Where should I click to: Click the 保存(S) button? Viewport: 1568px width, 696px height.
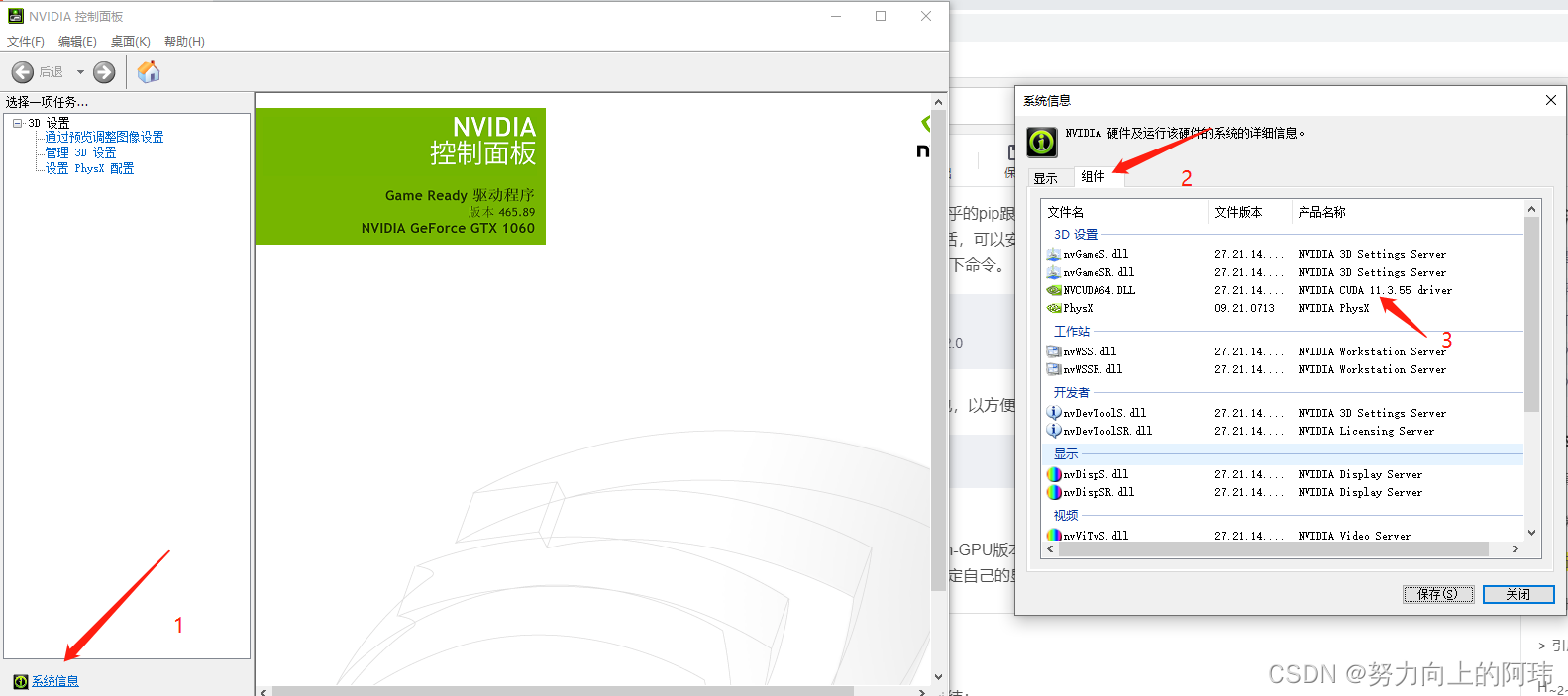pyautogui.click(x=1438, y=594)
